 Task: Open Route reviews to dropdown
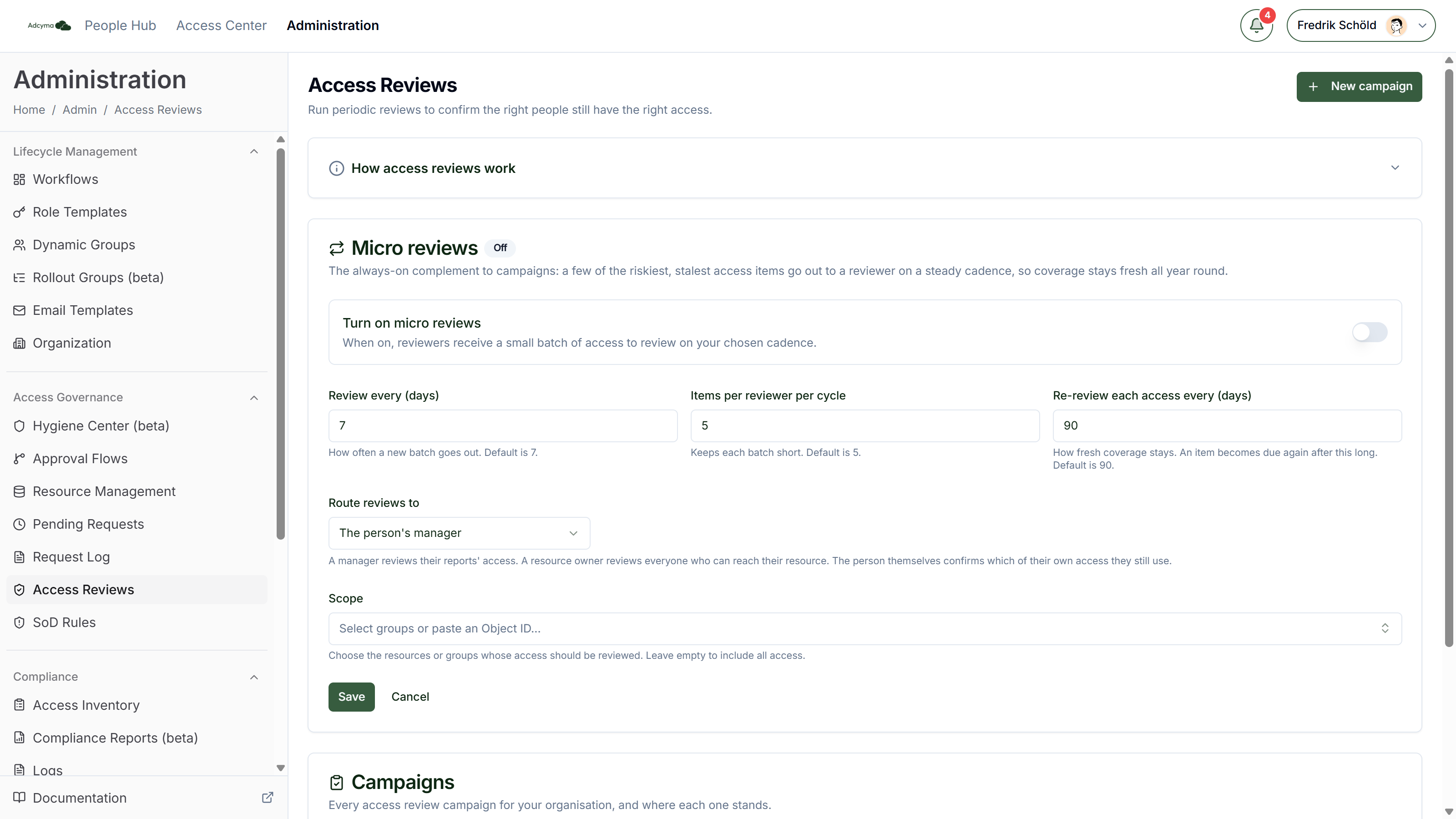coord(459,533)
